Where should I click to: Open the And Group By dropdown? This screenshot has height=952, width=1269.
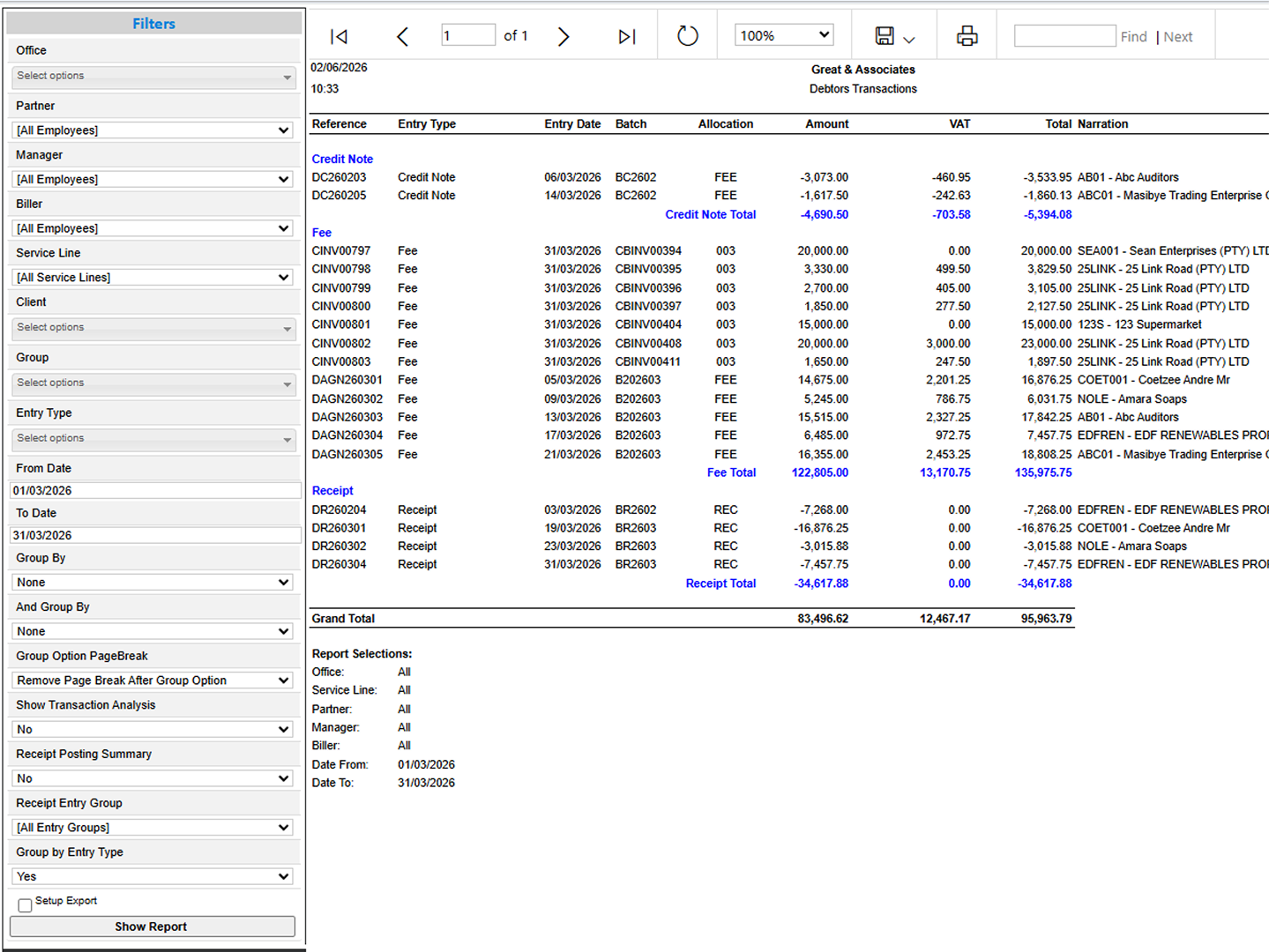(153, 632)
